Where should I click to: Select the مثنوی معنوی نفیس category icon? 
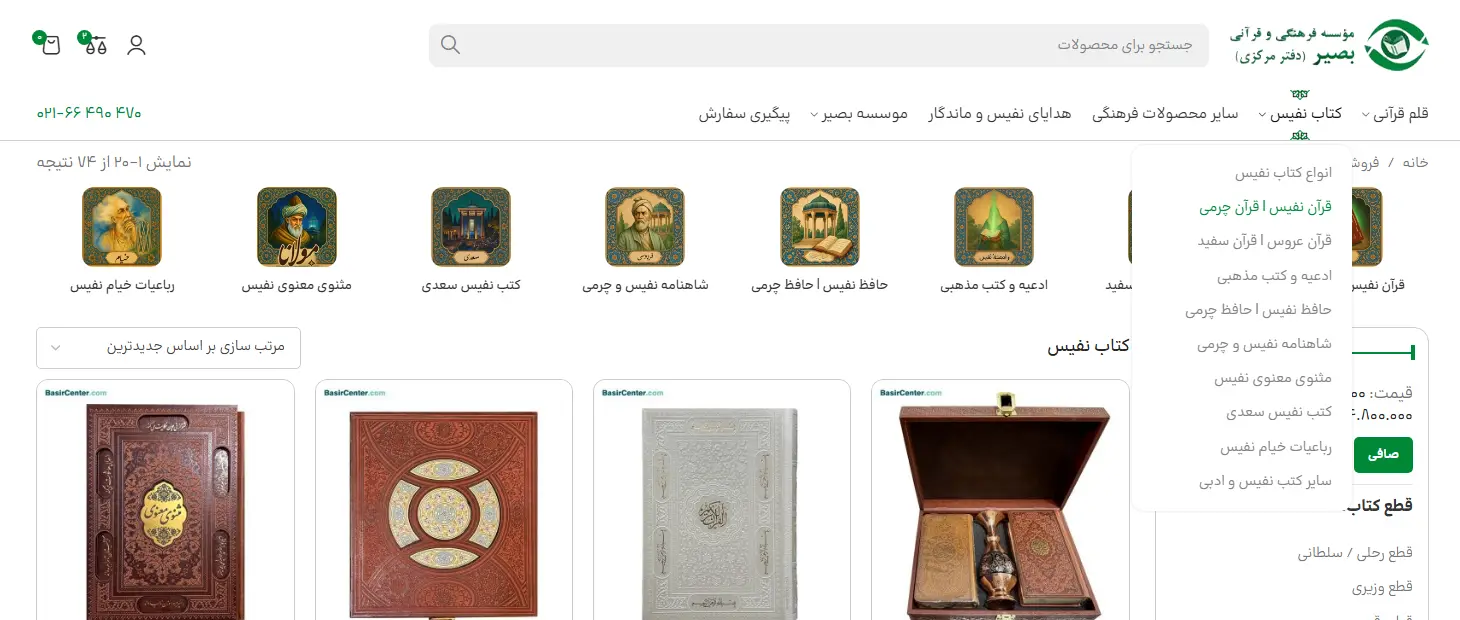pyautogui.click(x=297, y=228)
